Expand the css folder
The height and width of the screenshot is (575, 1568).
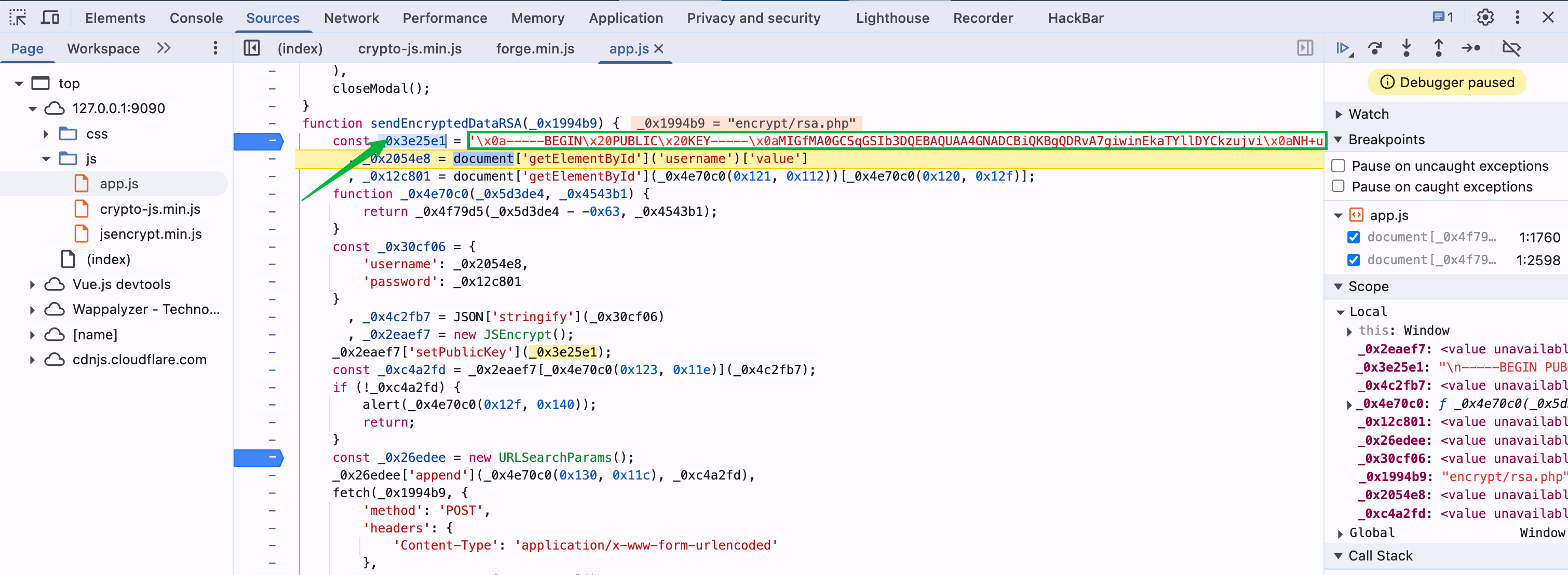click(x=46, y=134)
